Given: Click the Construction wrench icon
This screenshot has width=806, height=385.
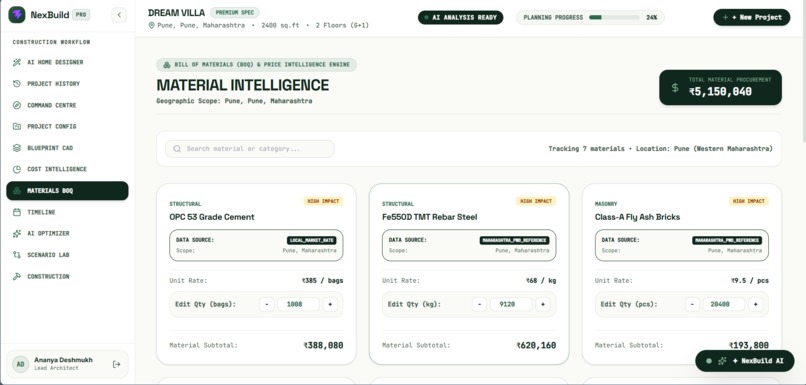Looking at the screenshot, I should [x=17, y=277].
